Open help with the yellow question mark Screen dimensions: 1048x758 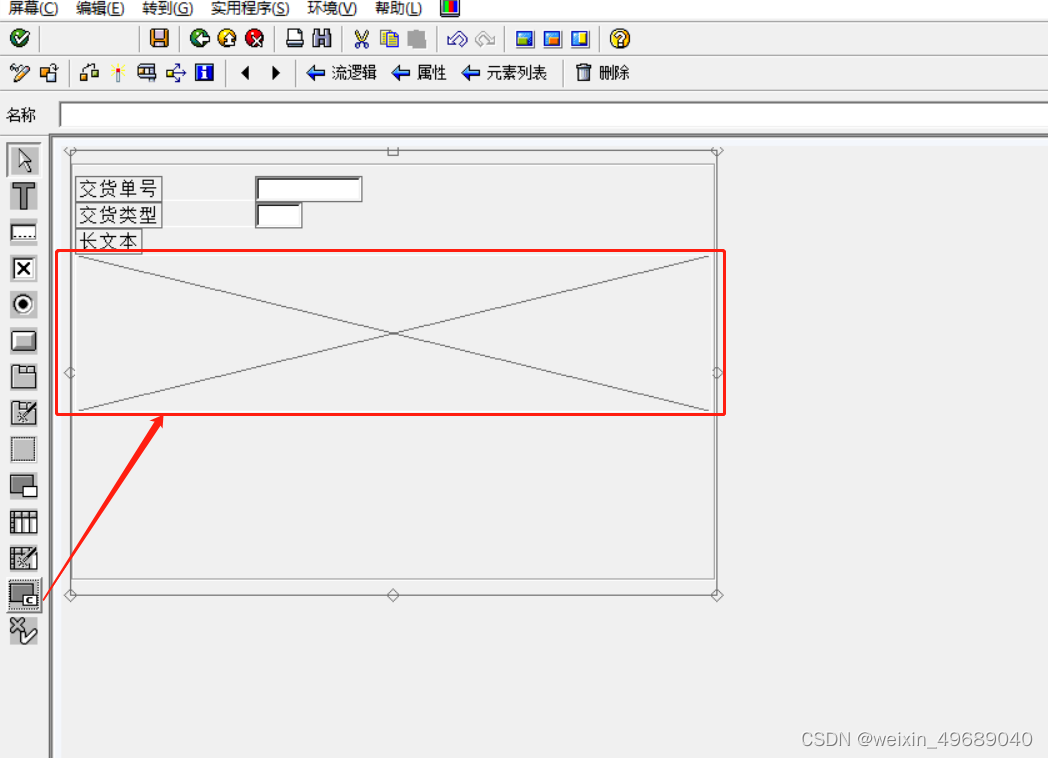coord(620,38)
